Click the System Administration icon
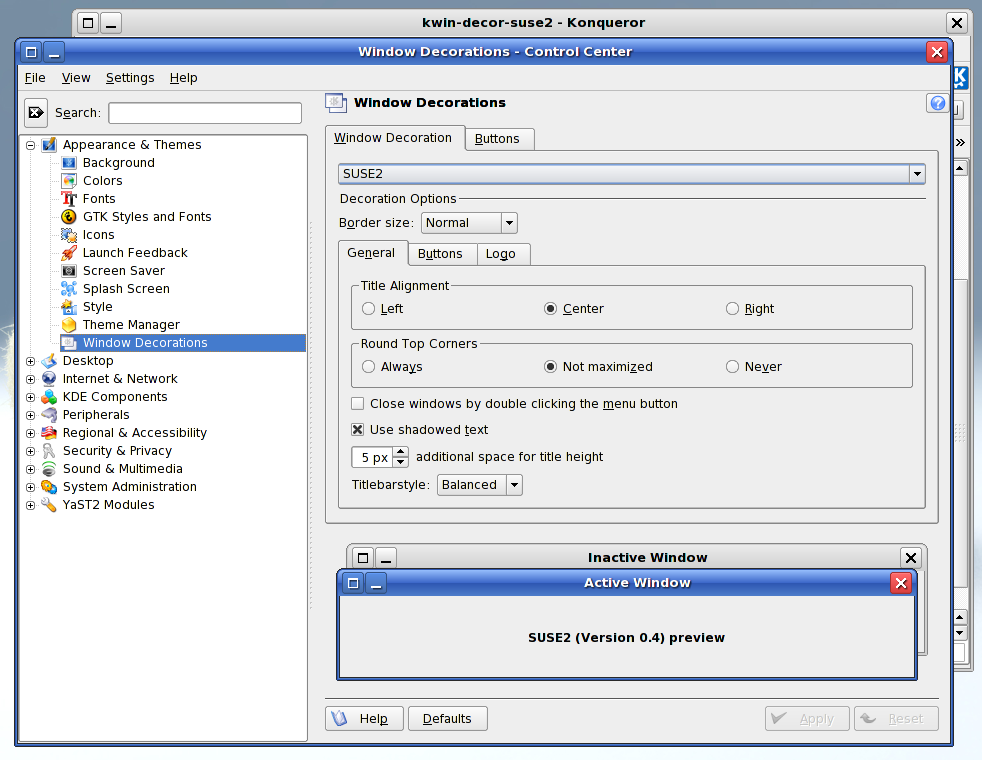This screenshot has width=982, height=760. click(49, 487)
